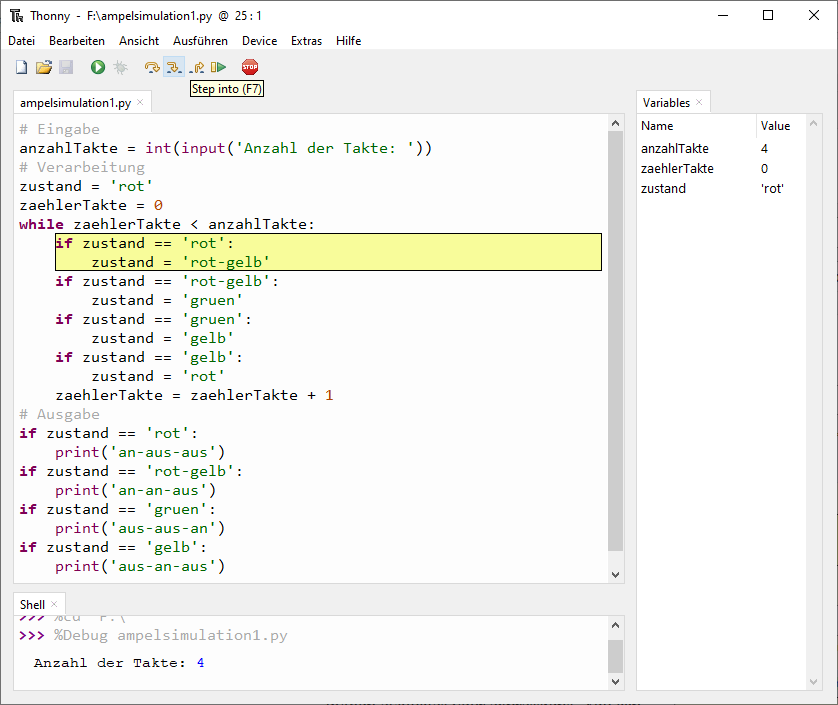Create a new file
Screen dimensions: 838x705
(x=21, y=66)
